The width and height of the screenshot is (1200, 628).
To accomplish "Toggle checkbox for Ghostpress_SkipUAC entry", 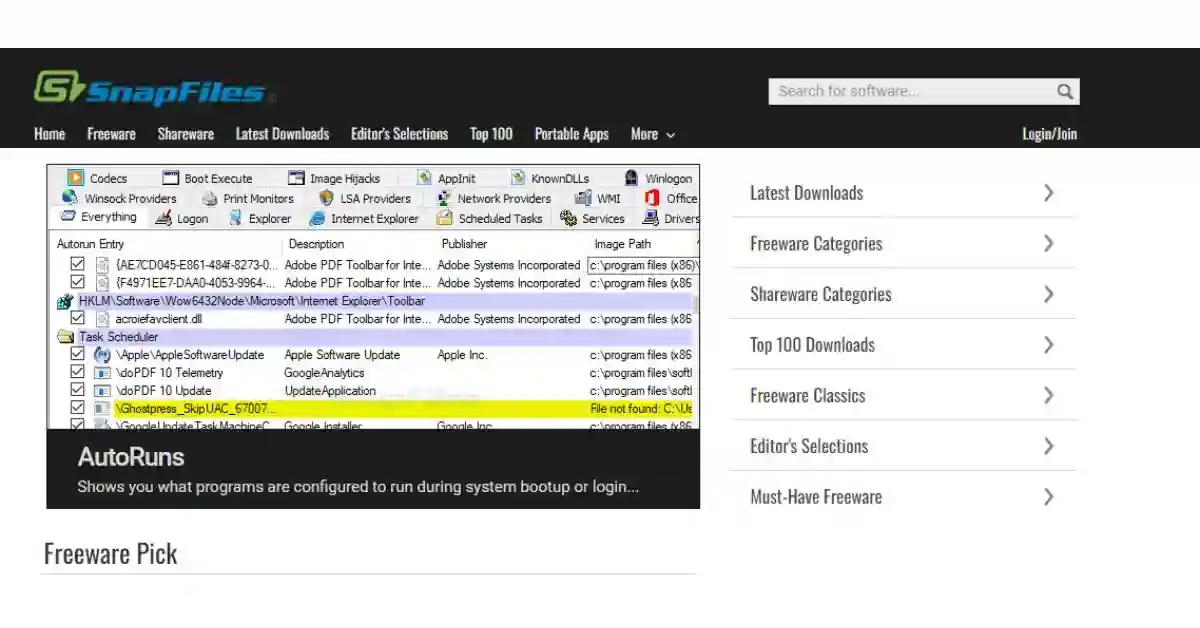I will tap(77, 409).
